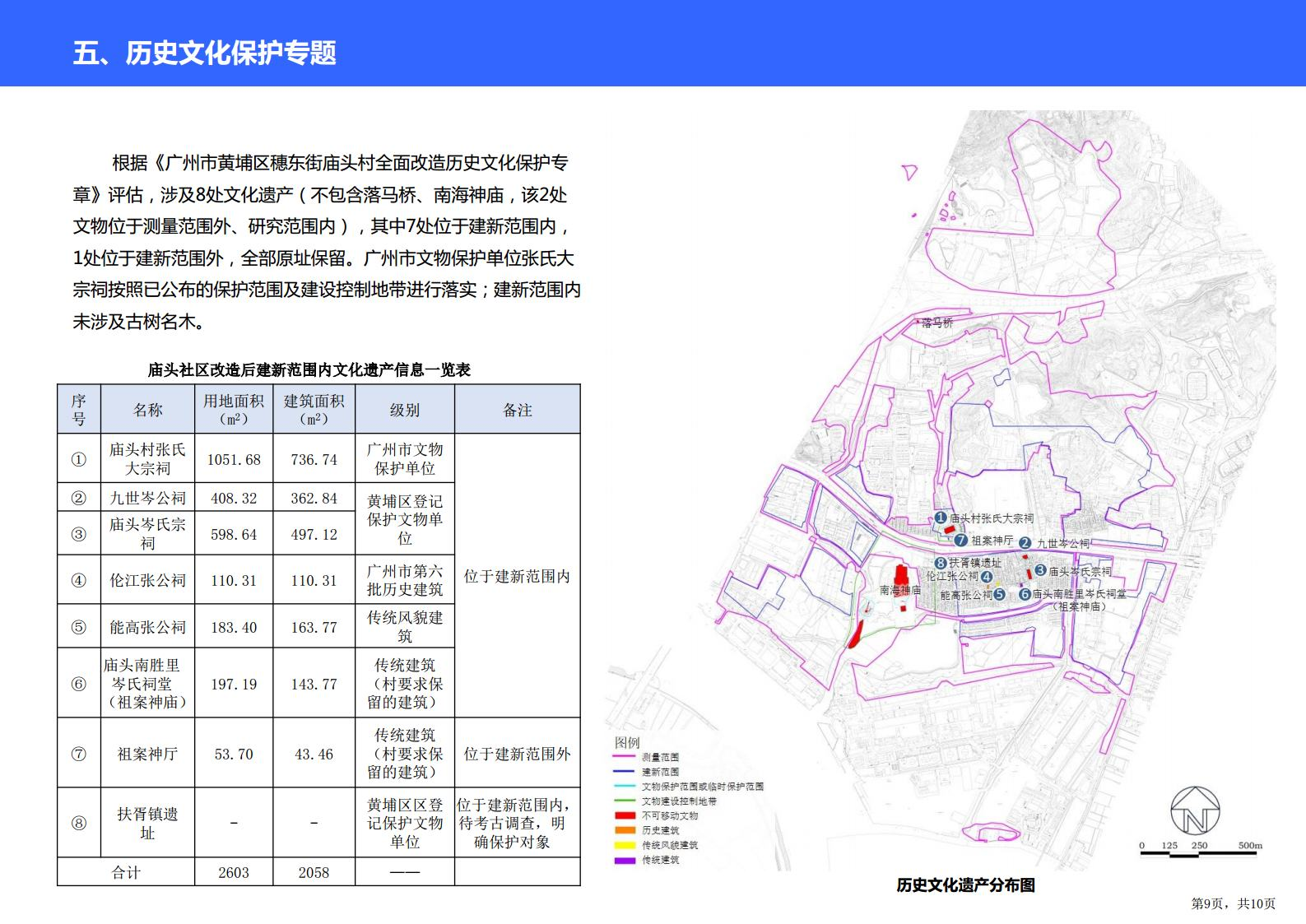Click the 五、历史文化保护专题 page heading

(205, 53)
